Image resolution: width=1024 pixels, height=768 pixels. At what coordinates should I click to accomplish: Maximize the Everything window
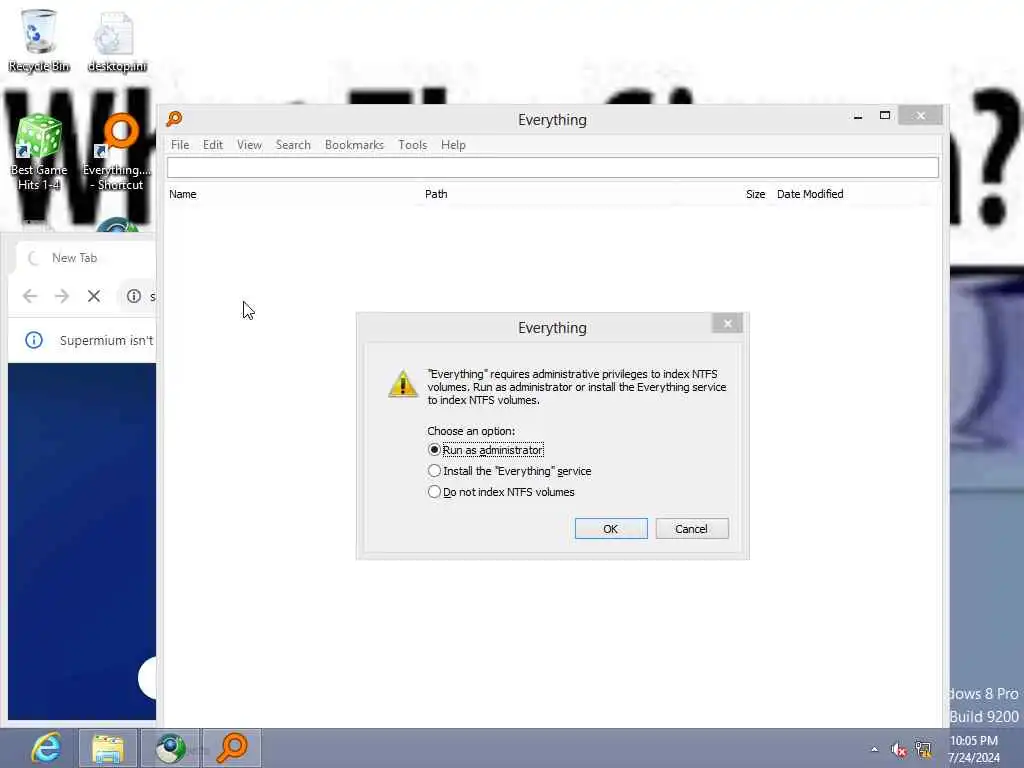(x=885, y=116)
